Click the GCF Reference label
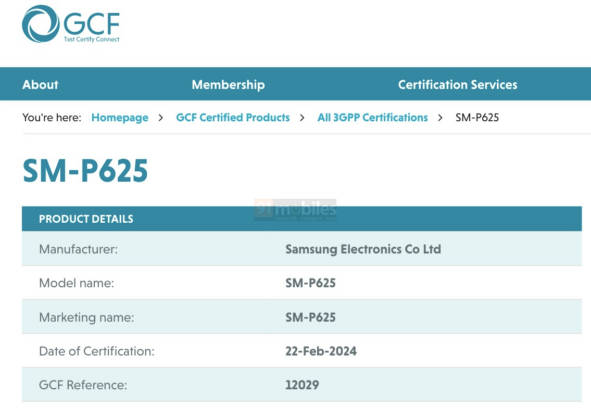The image size is (591, 420). point(83,385)
